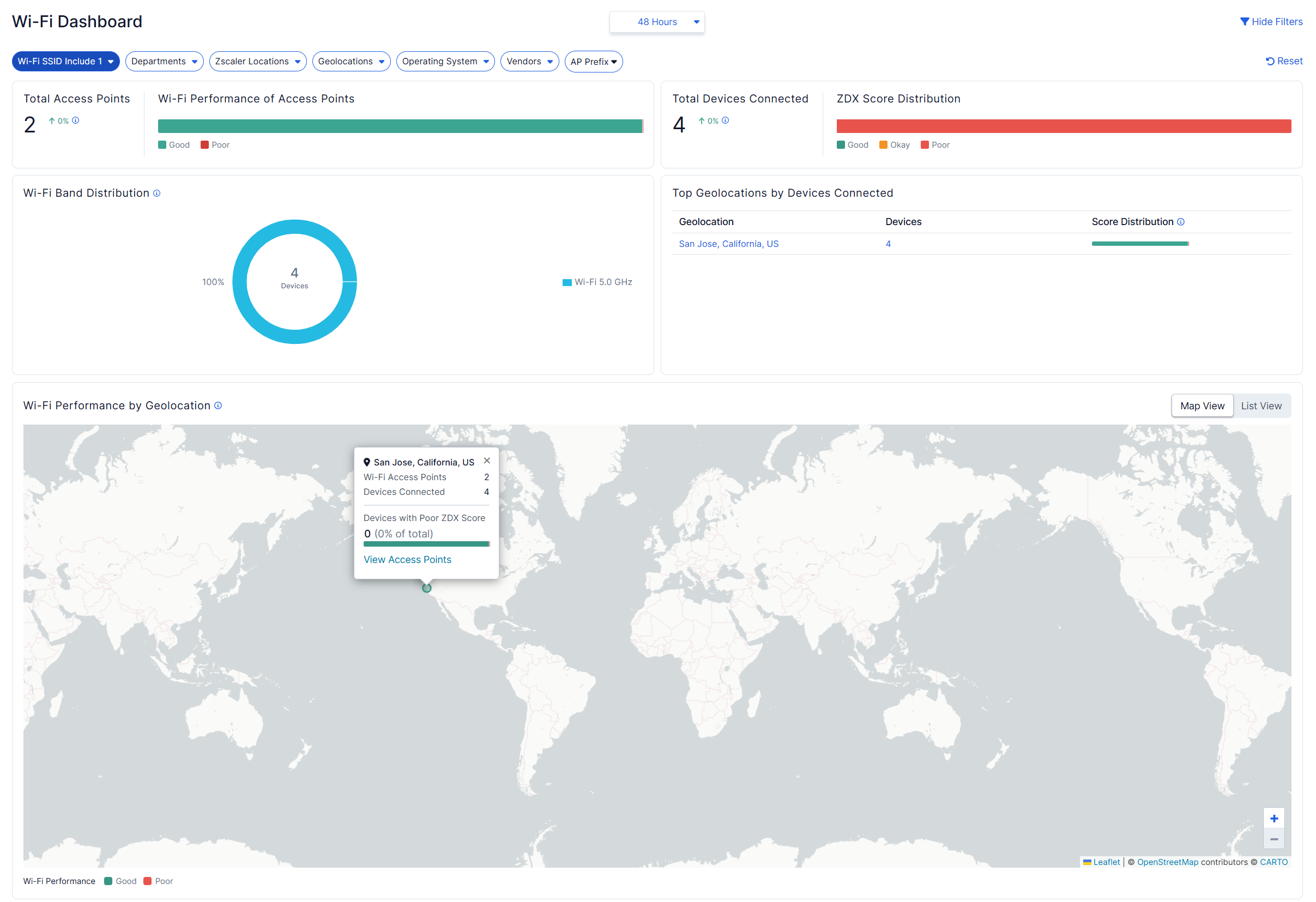Click info icon beside Total Devices Connected percentage

click(x=726, y=120)
